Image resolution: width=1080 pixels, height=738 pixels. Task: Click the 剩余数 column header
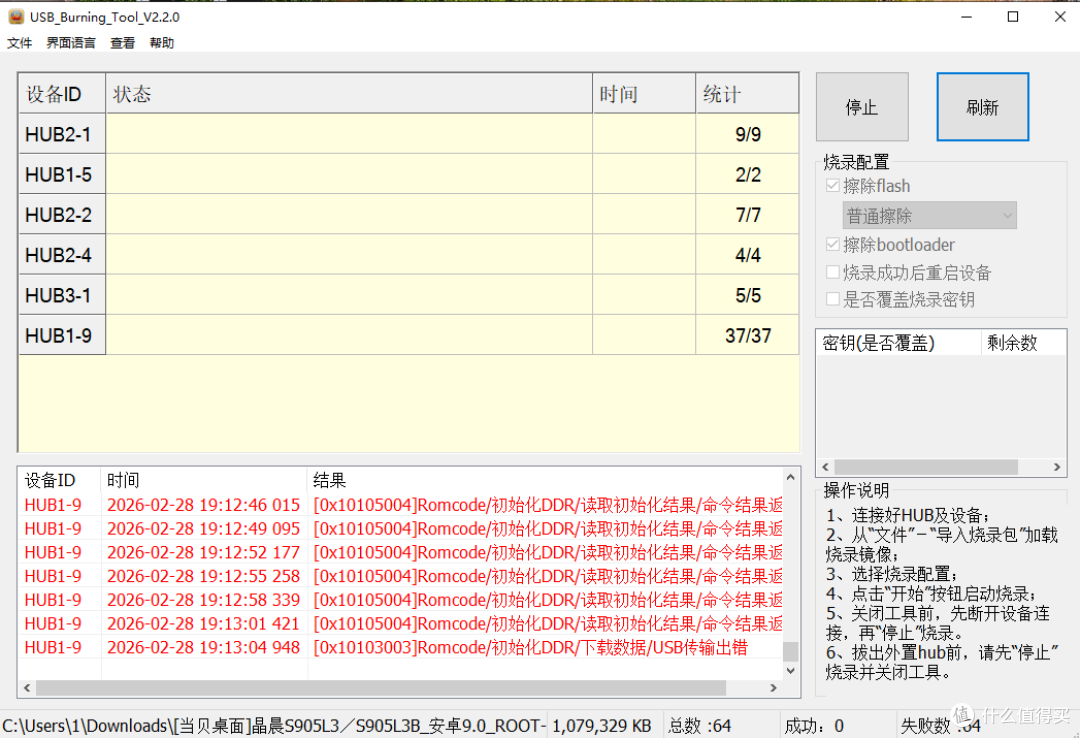1024,343
